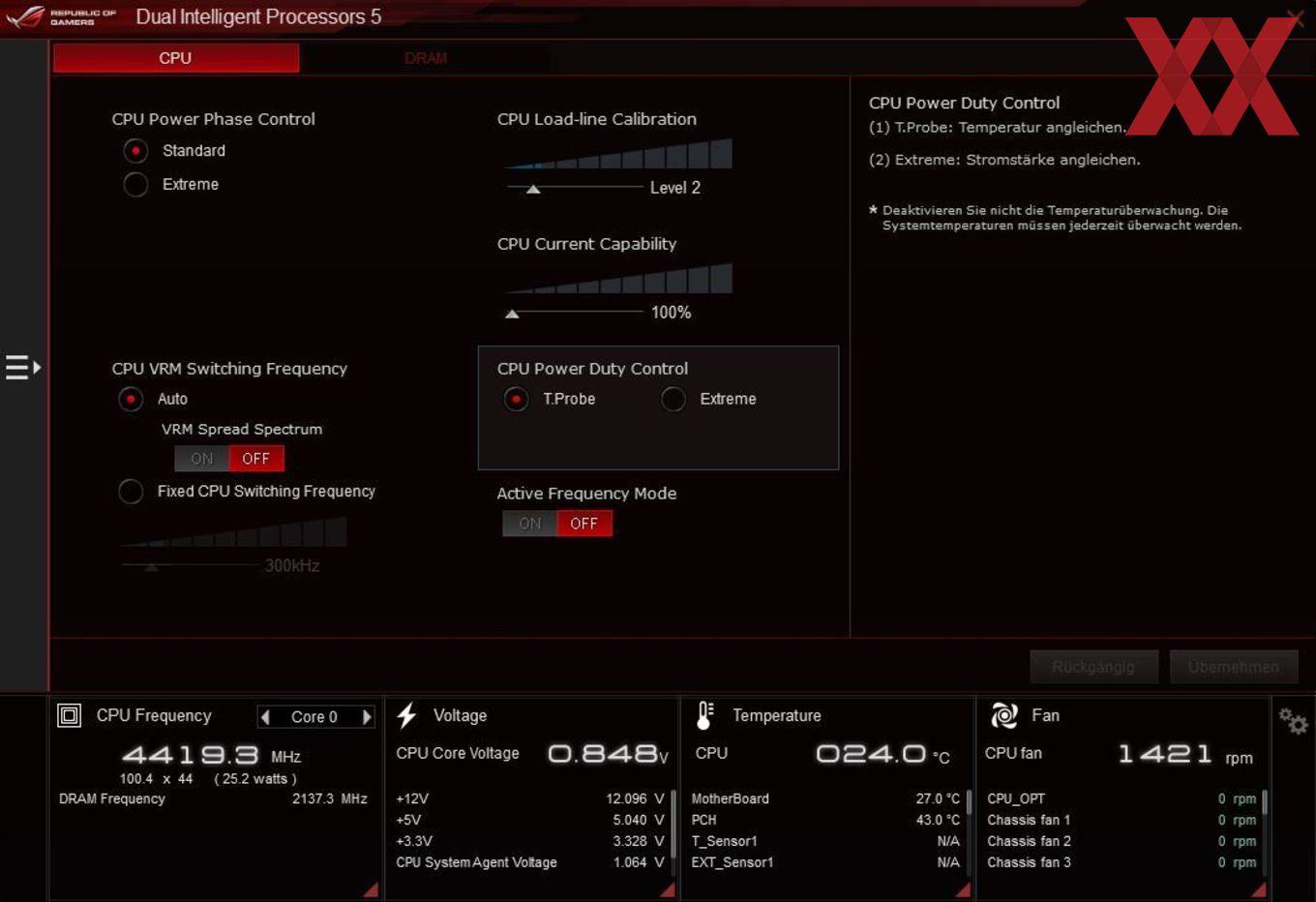The height and width of the screenshot is (902, 1316).
Task: Select previous core with left arrow
Action: [x=266, y=717]
